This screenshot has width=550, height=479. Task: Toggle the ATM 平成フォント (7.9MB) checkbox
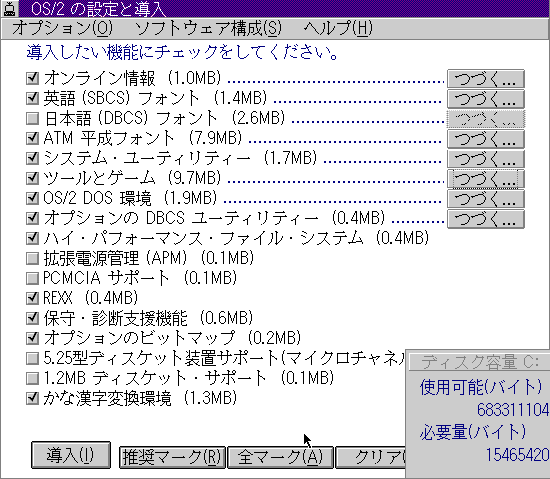pyautogui.click(x=32, y=138)
